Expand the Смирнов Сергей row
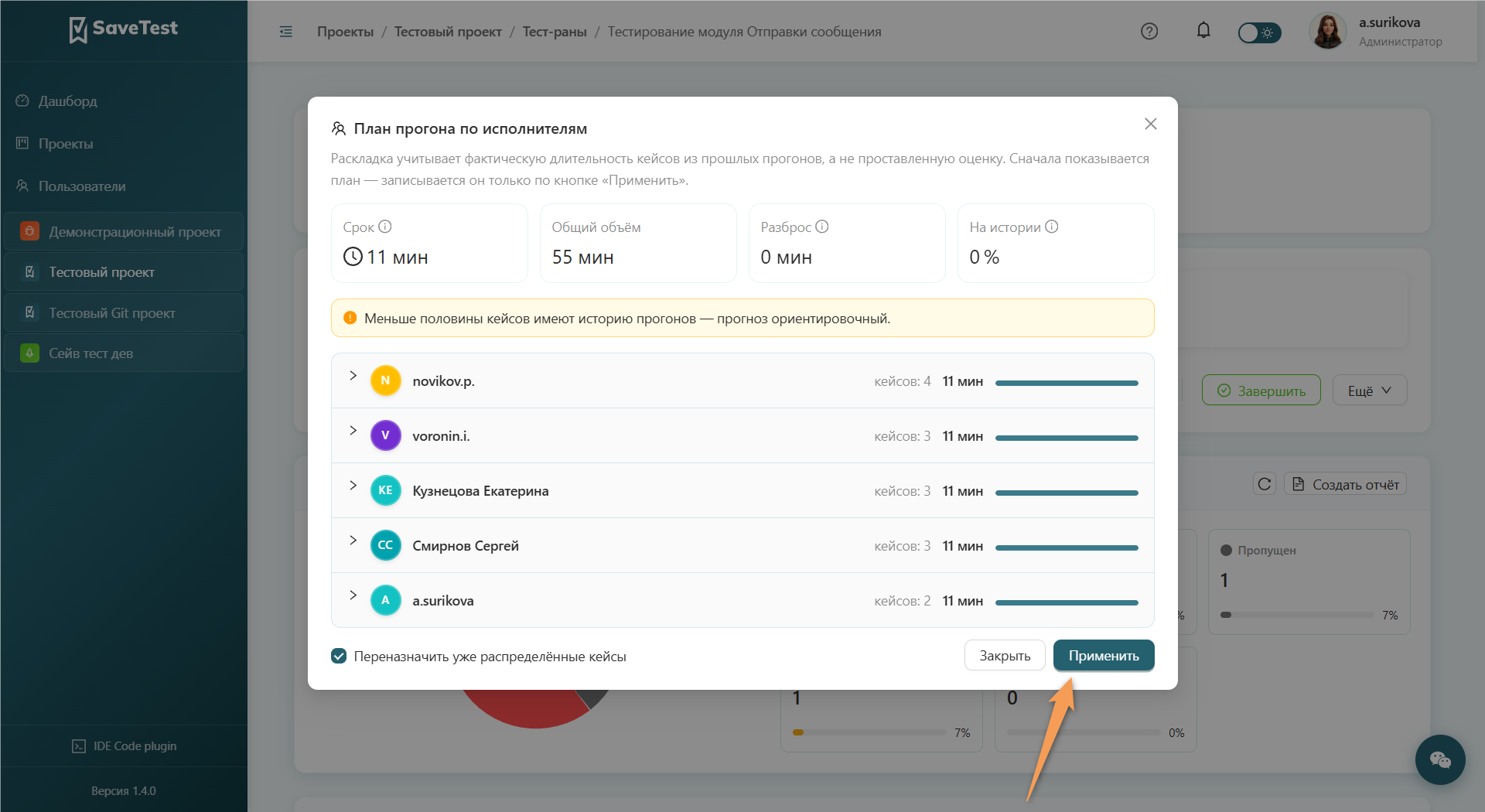 point(353,540)
